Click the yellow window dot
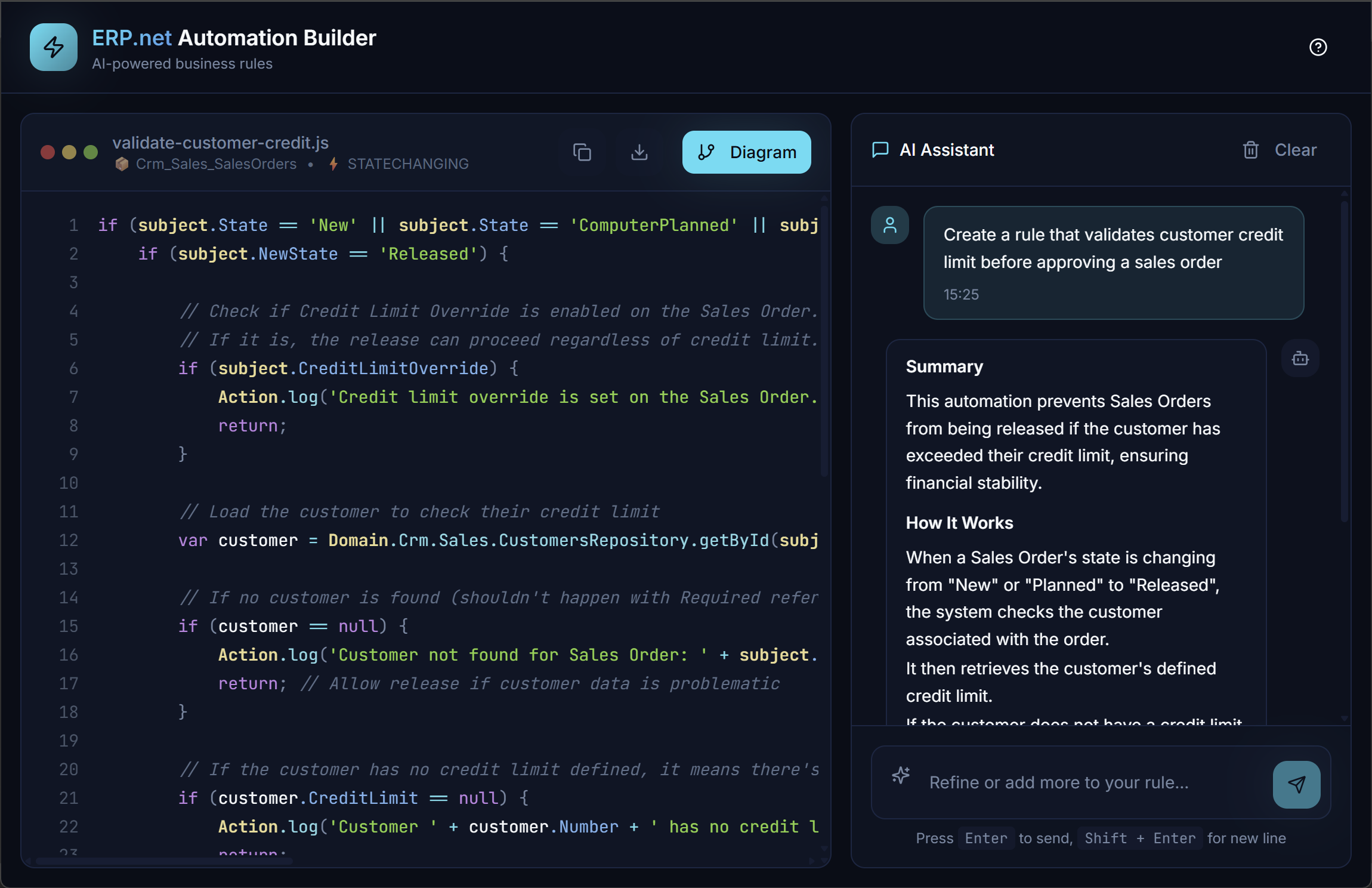1372x888 pixels. [x=69, y=152]
